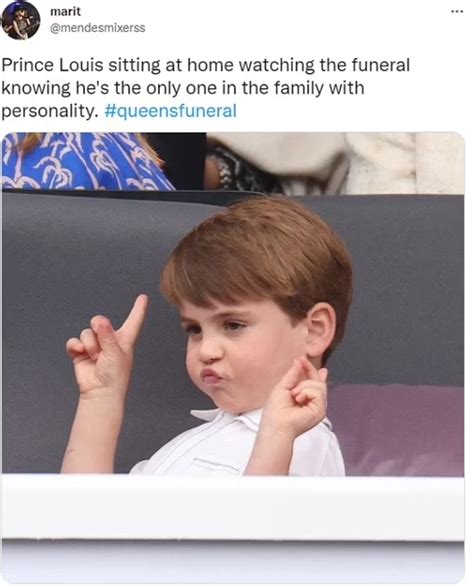Follow the #queensfuneral hashtag link
Image resolution: width=474 pixels, height=588 pixels.
tap(171, 111)
